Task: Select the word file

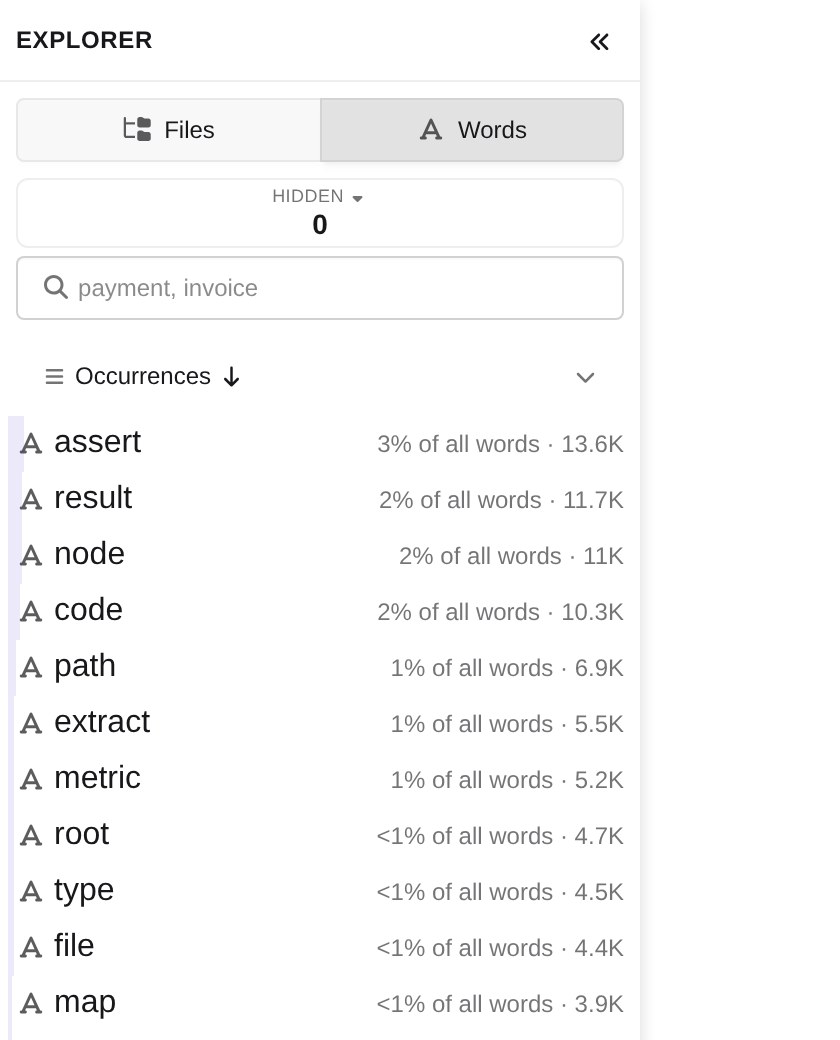Action: point(74,946)
